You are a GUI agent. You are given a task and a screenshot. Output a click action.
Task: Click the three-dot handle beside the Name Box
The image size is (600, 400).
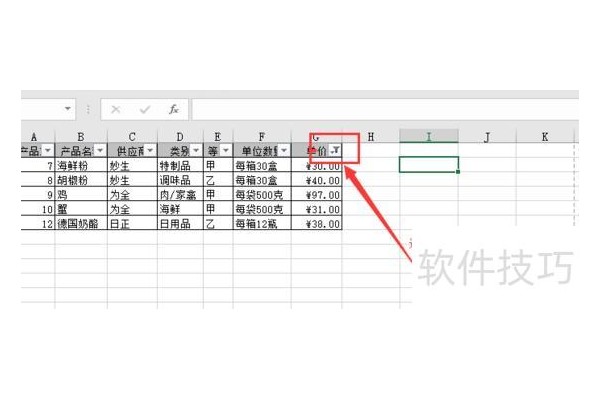click(88, 109)
